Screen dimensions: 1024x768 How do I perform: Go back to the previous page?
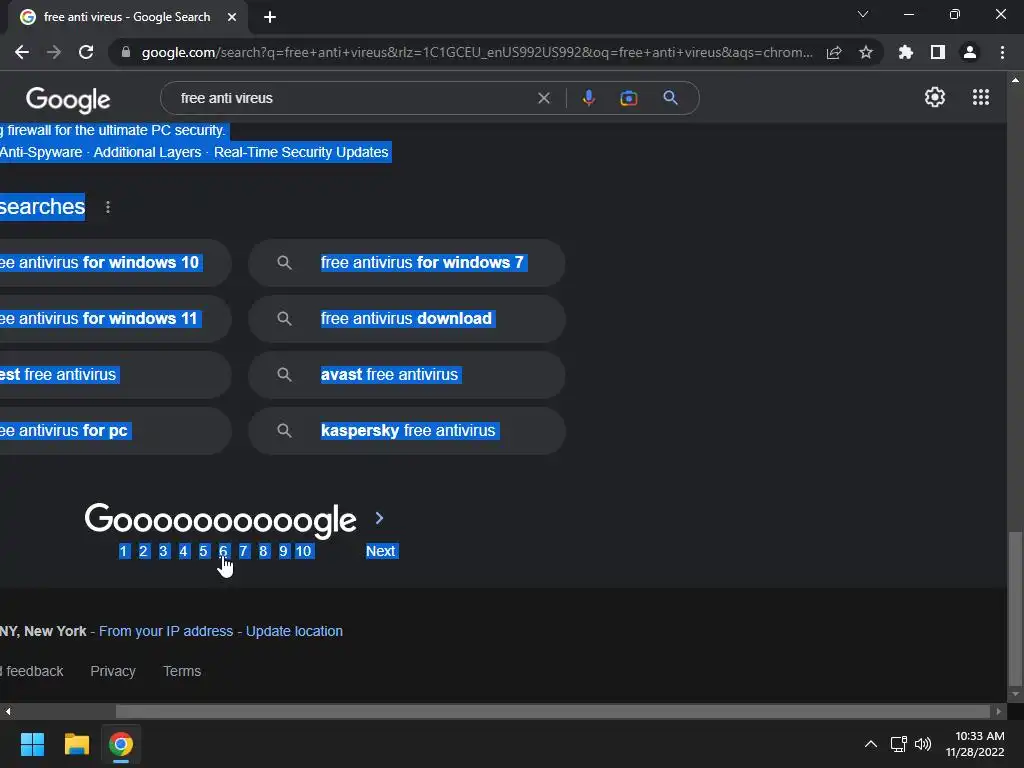point(22,52)
